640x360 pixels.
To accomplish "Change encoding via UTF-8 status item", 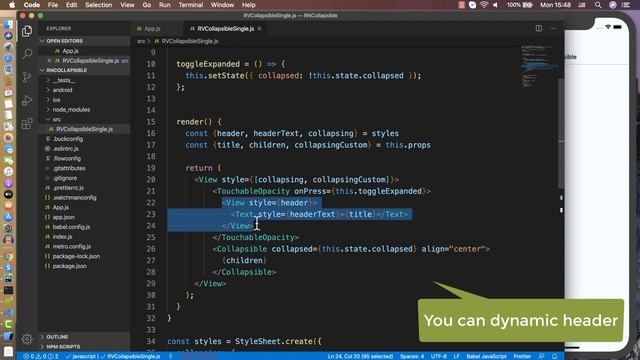I will 439,356.
